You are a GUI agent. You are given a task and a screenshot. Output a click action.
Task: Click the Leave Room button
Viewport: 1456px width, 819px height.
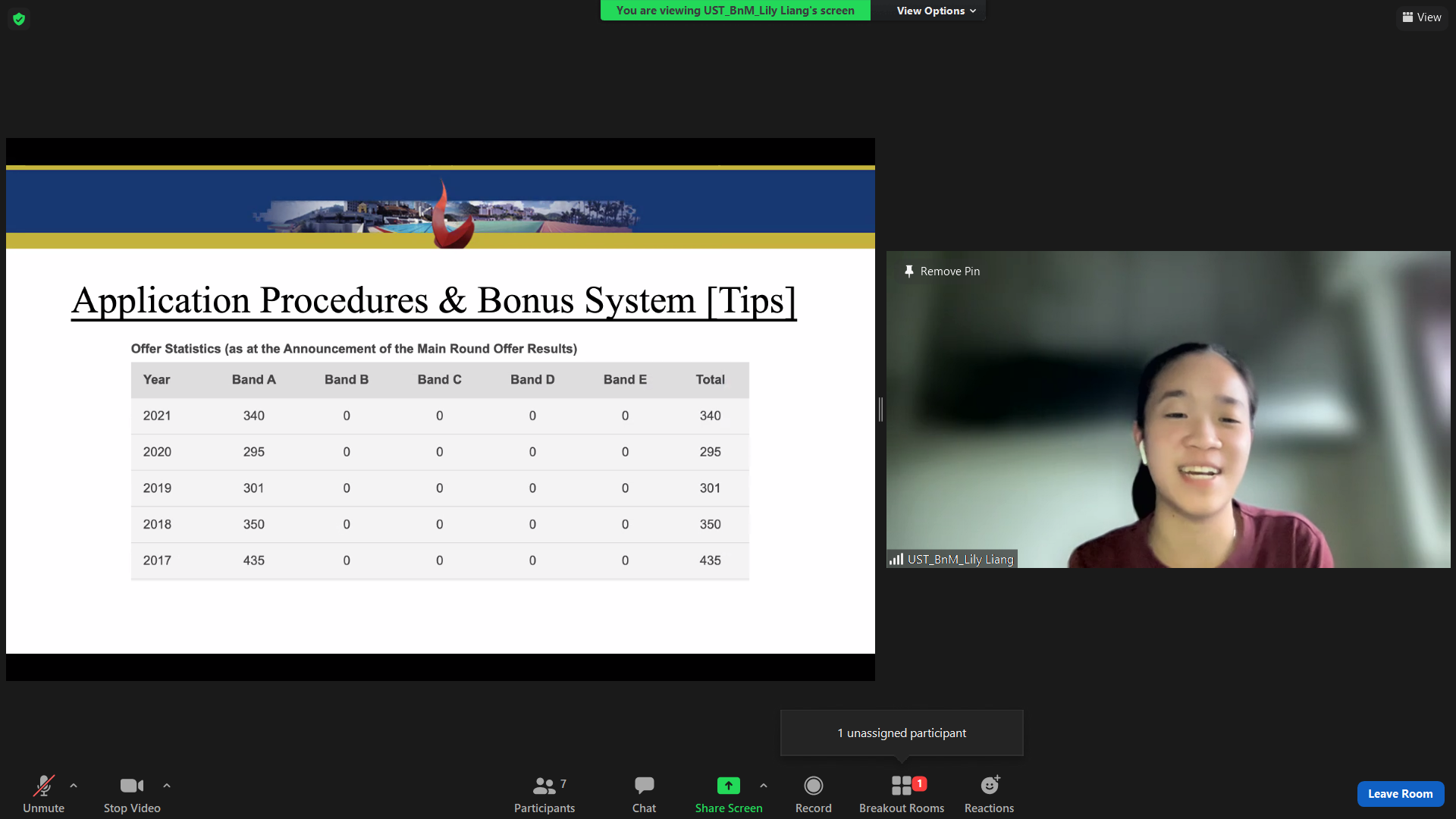pyautogui.click(x=1400, y=794)
